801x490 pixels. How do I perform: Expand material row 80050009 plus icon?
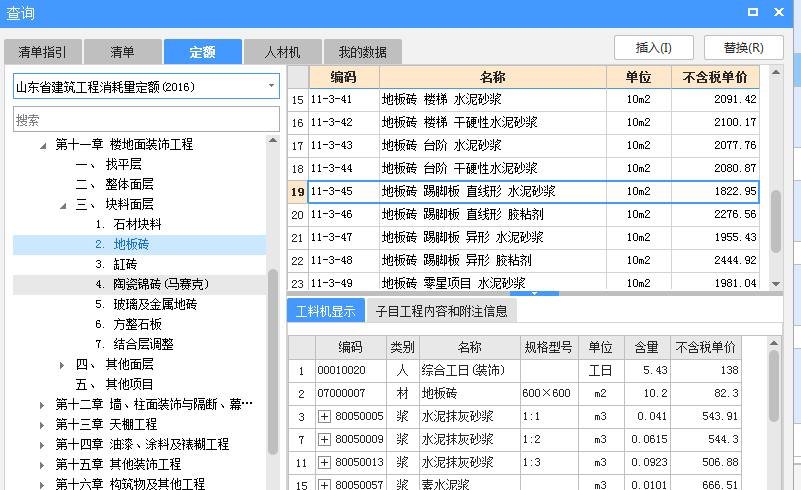(x=324, y=439)
